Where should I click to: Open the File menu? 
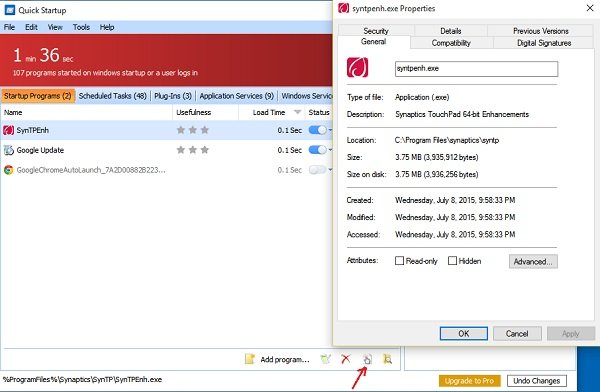coord(9,27)
